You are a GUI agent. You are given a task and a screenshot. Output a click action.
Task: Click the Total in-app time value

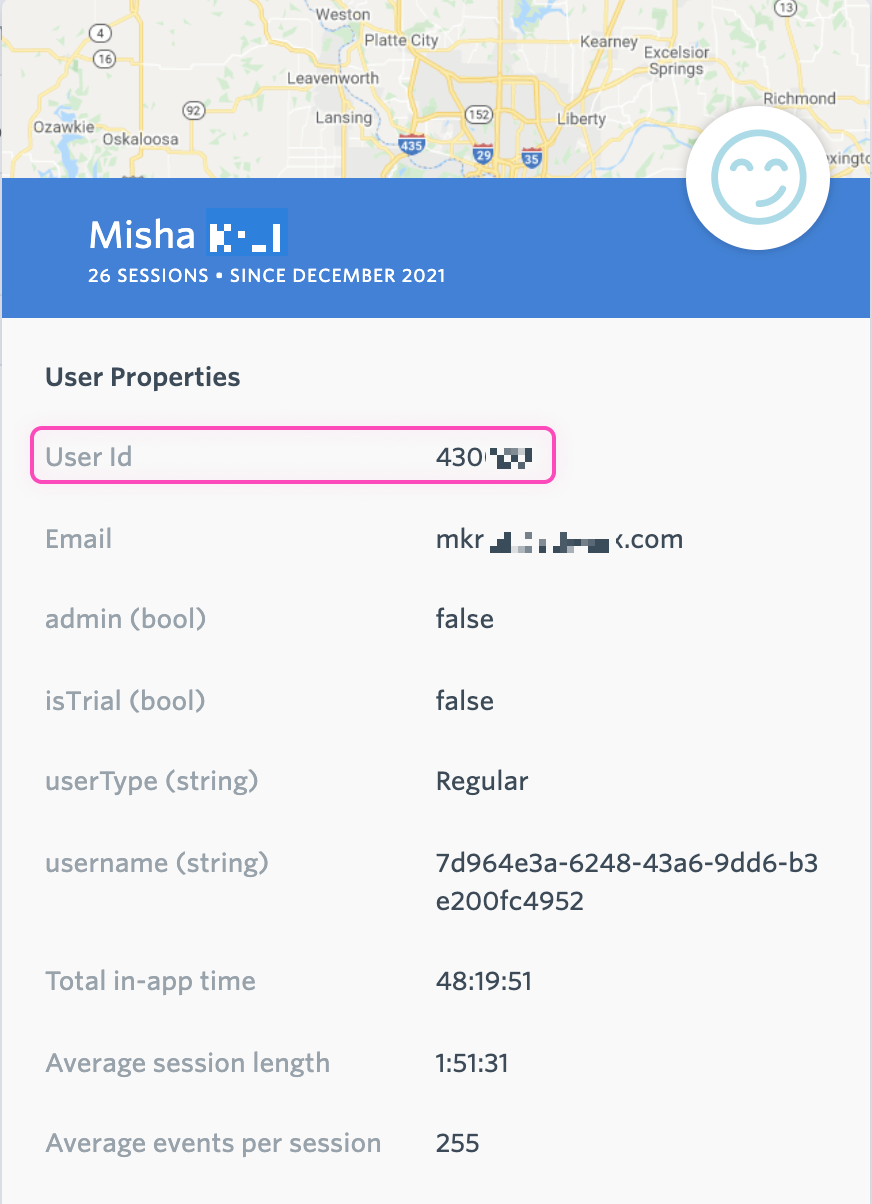click(x=483, y=981)
